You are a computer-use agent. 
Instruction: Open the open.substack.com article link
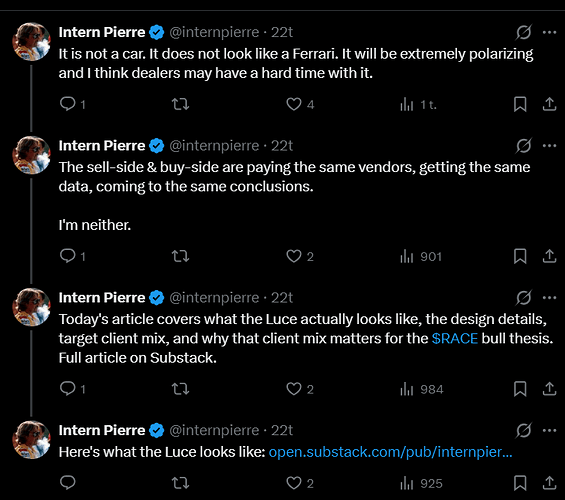coord(390,452)
